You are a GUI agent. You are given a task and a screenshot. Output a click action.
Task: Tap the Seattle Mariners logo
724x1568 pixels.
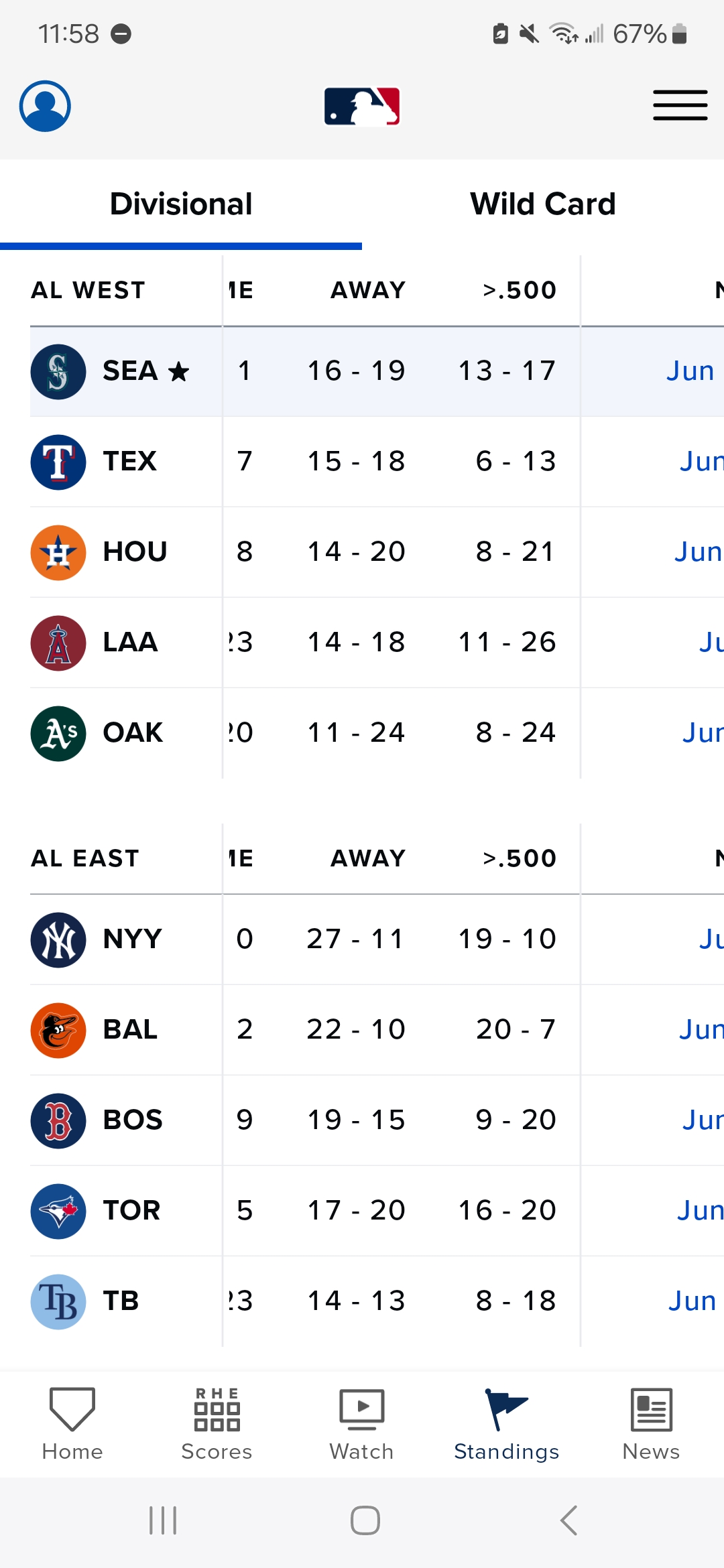(x=58, y=372)
